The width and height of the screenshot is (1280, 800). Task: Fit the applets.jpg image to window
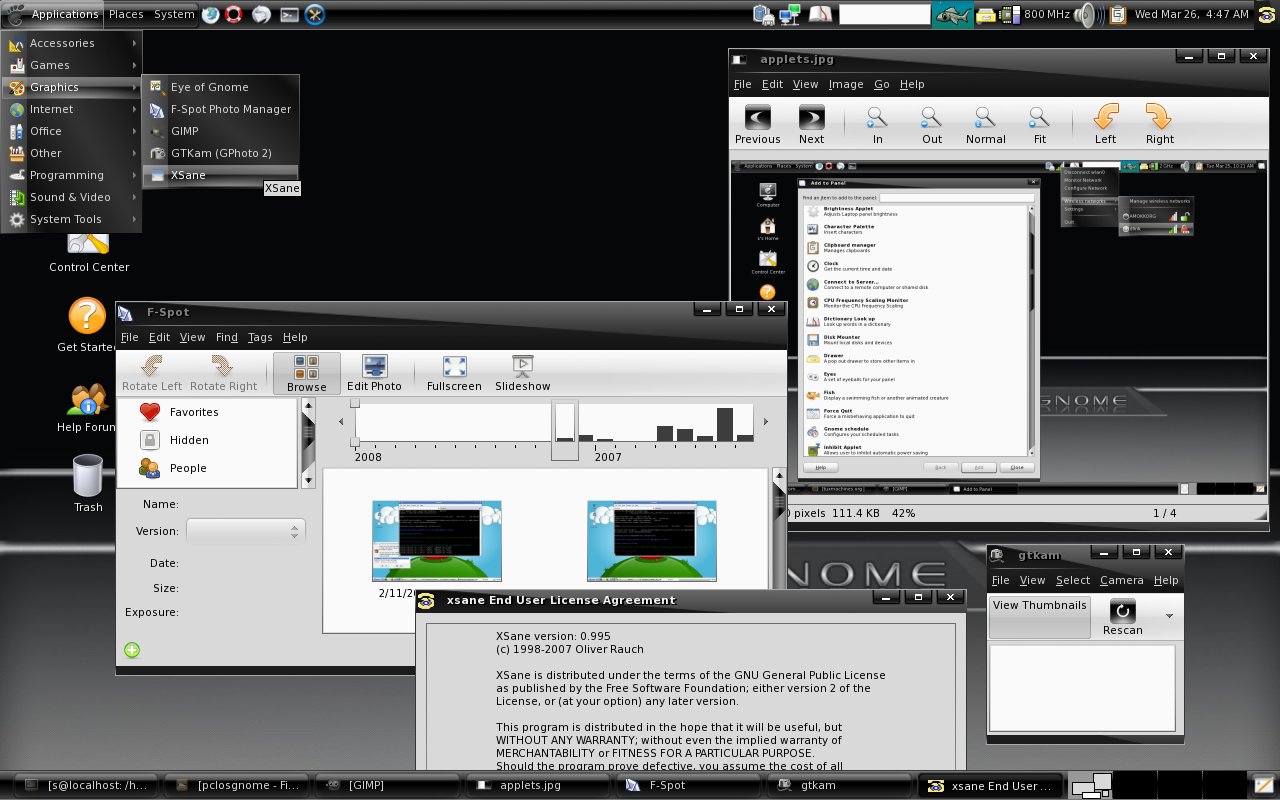(1040, 125)
